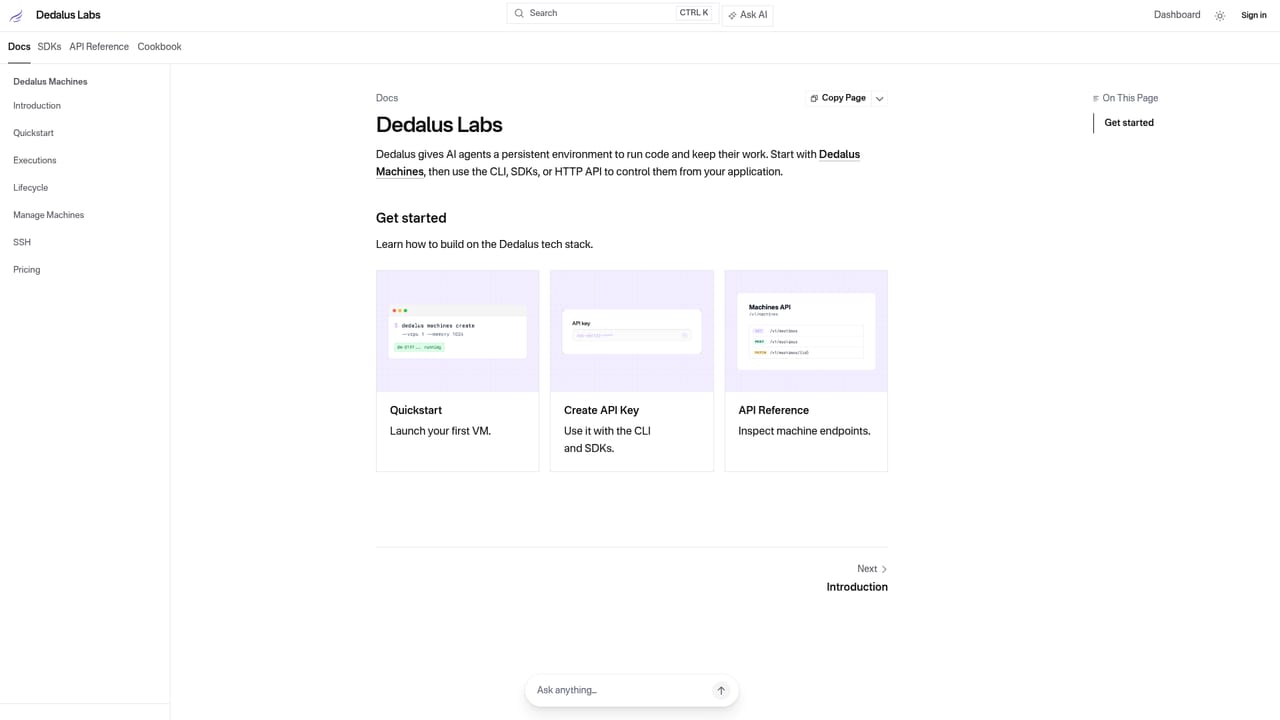Open the Lifecycle sidebar page
Screen dimensions: 1280x720
[x=30, y=188]
